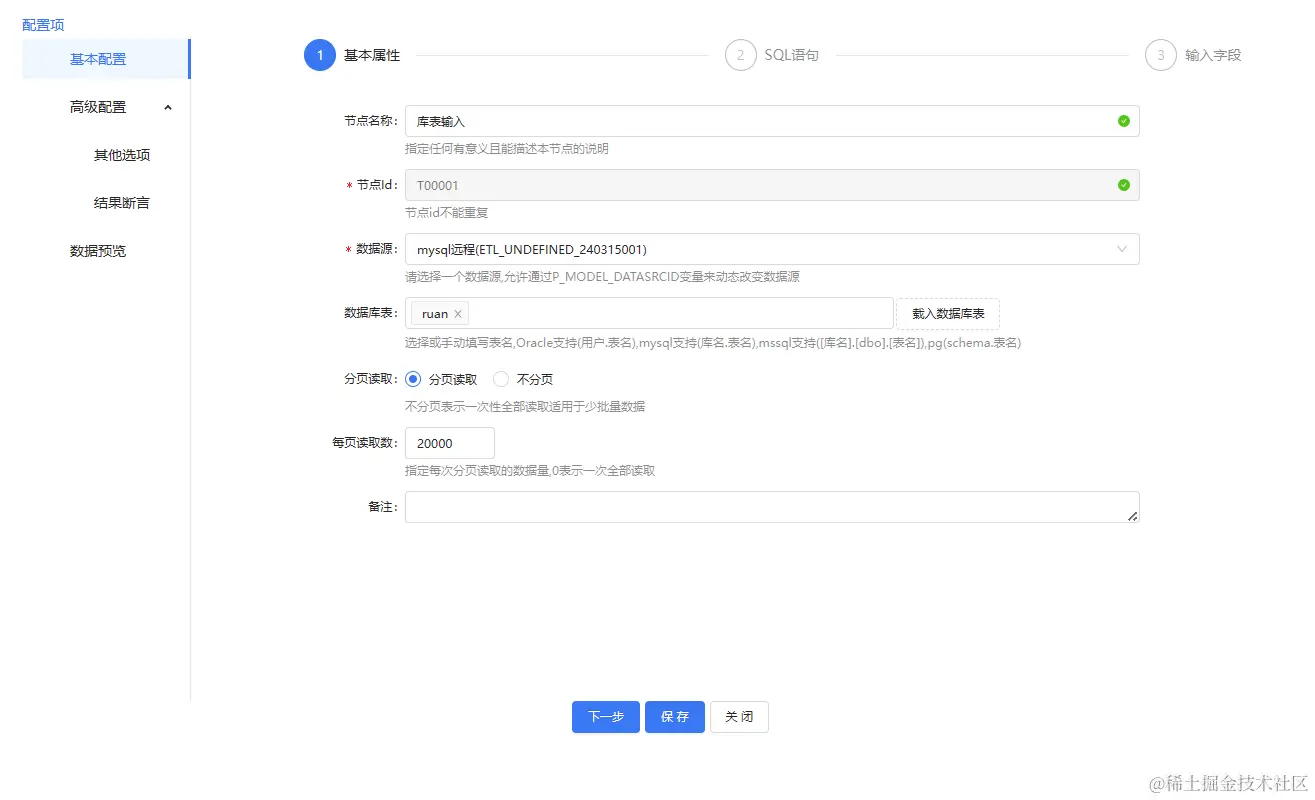Focus the 每页读取数 input with 20000
Image resolution: width=1315 pixels, height=800 pixels.
tap(450, 443)
